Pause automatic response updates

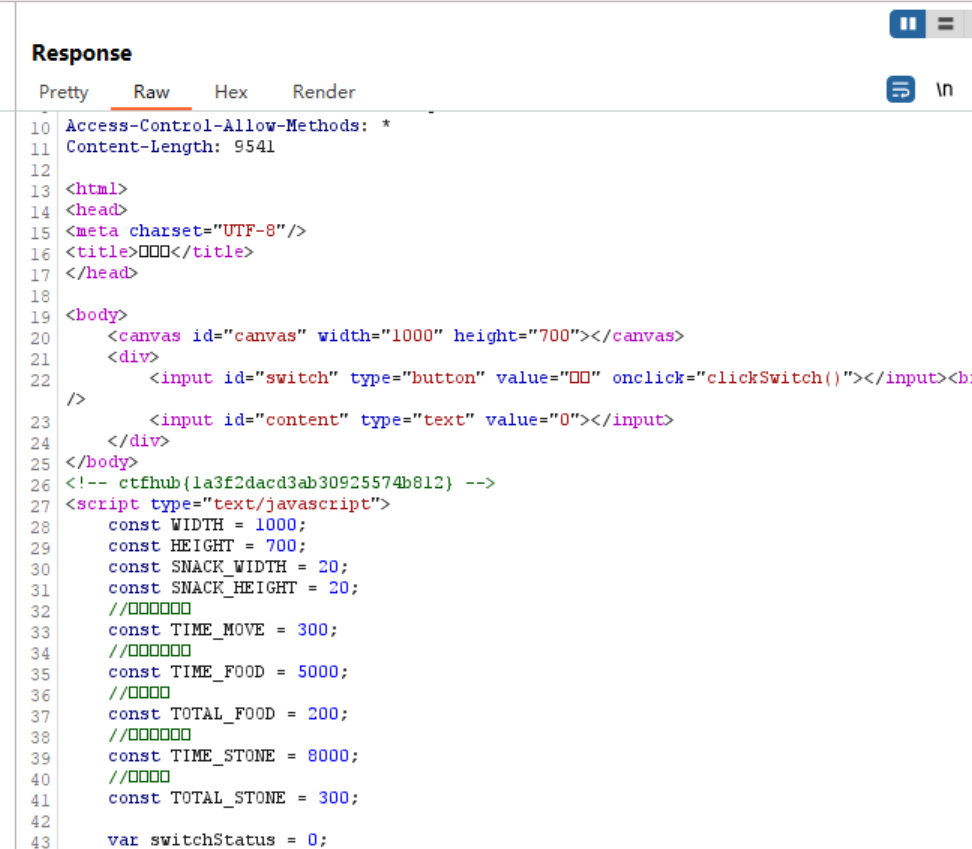point(907,23)
